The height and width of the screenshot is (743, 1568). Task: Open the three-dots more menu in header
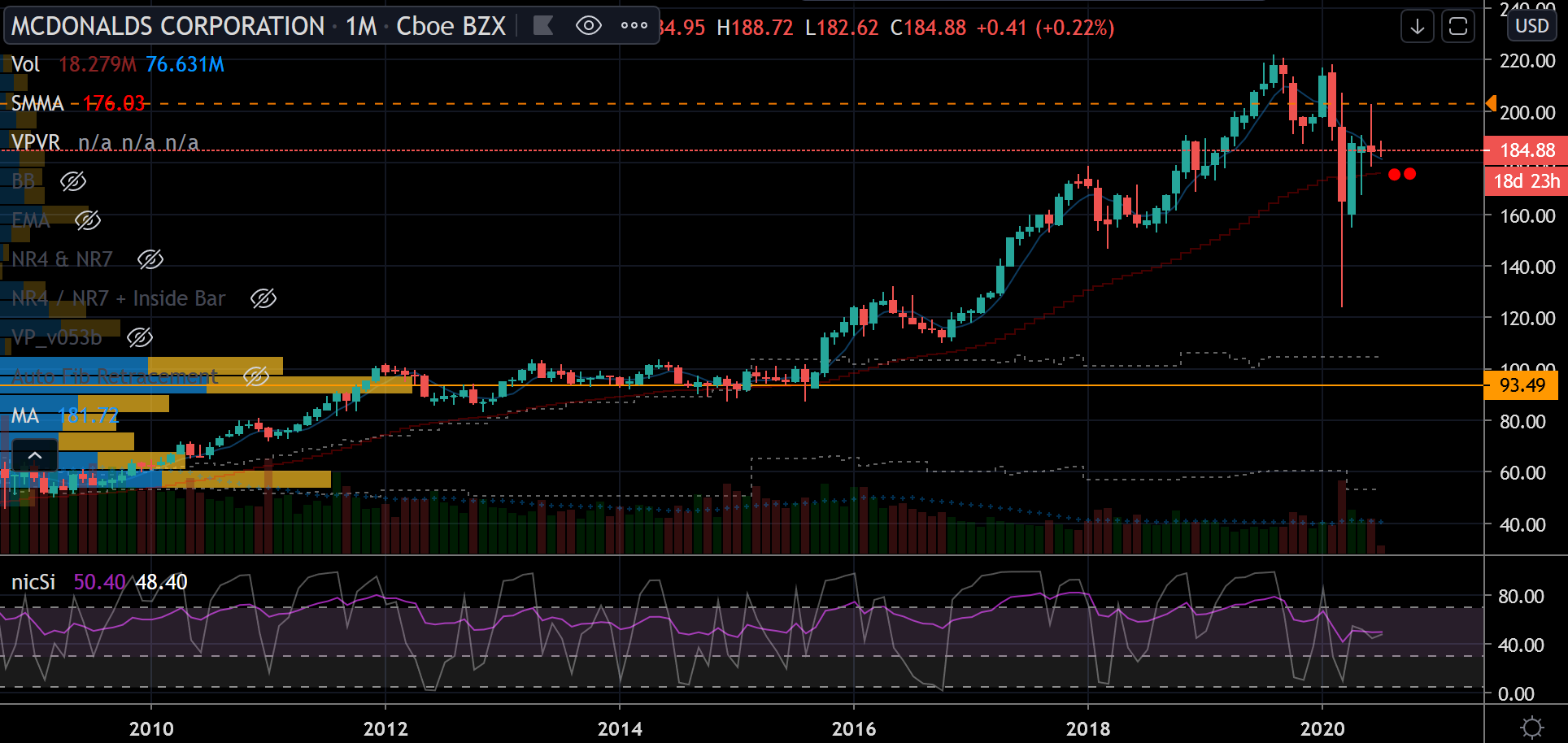634,26
